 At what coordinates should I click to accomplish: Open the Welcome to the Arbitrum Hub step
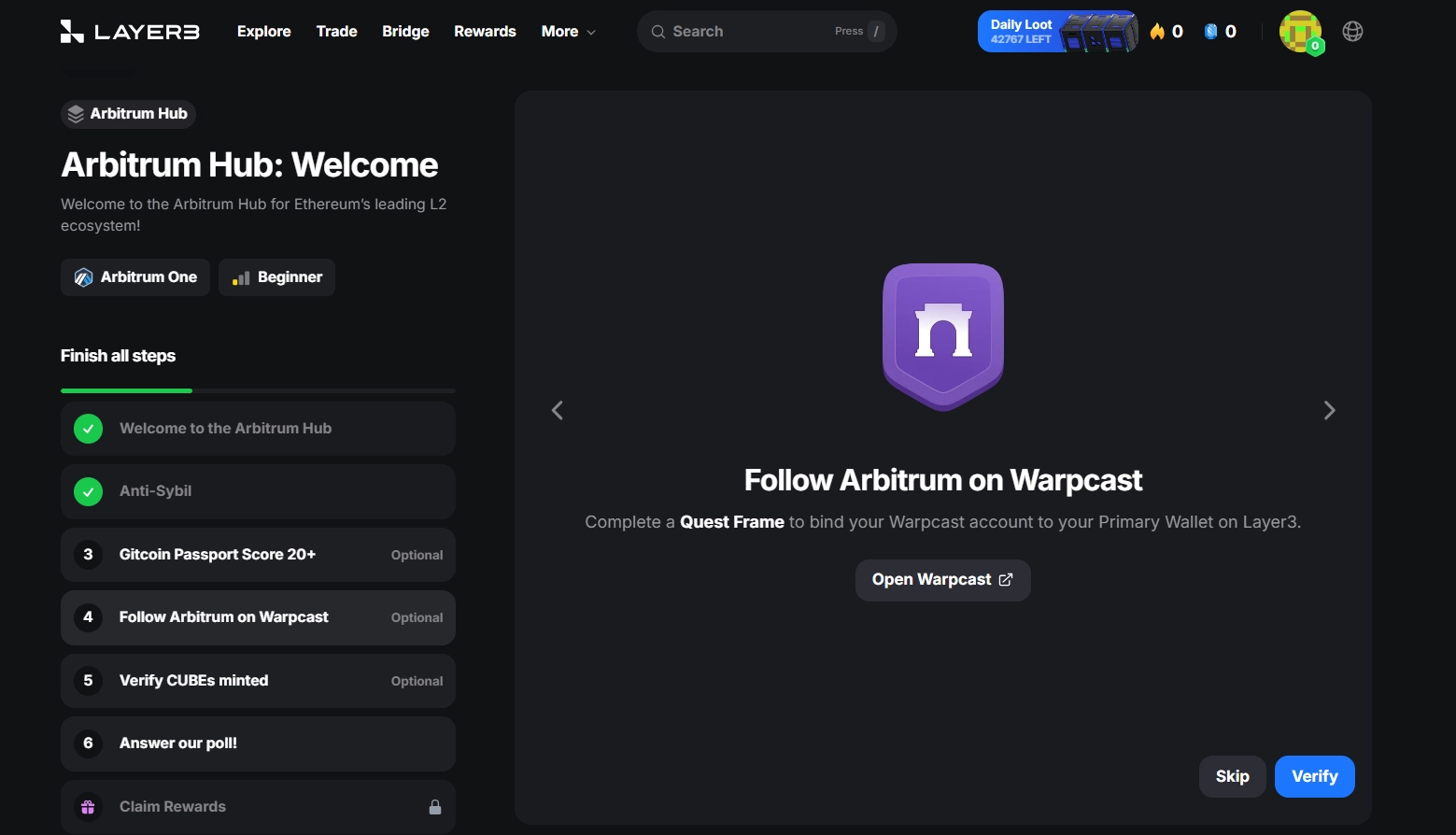click(258, 429)
